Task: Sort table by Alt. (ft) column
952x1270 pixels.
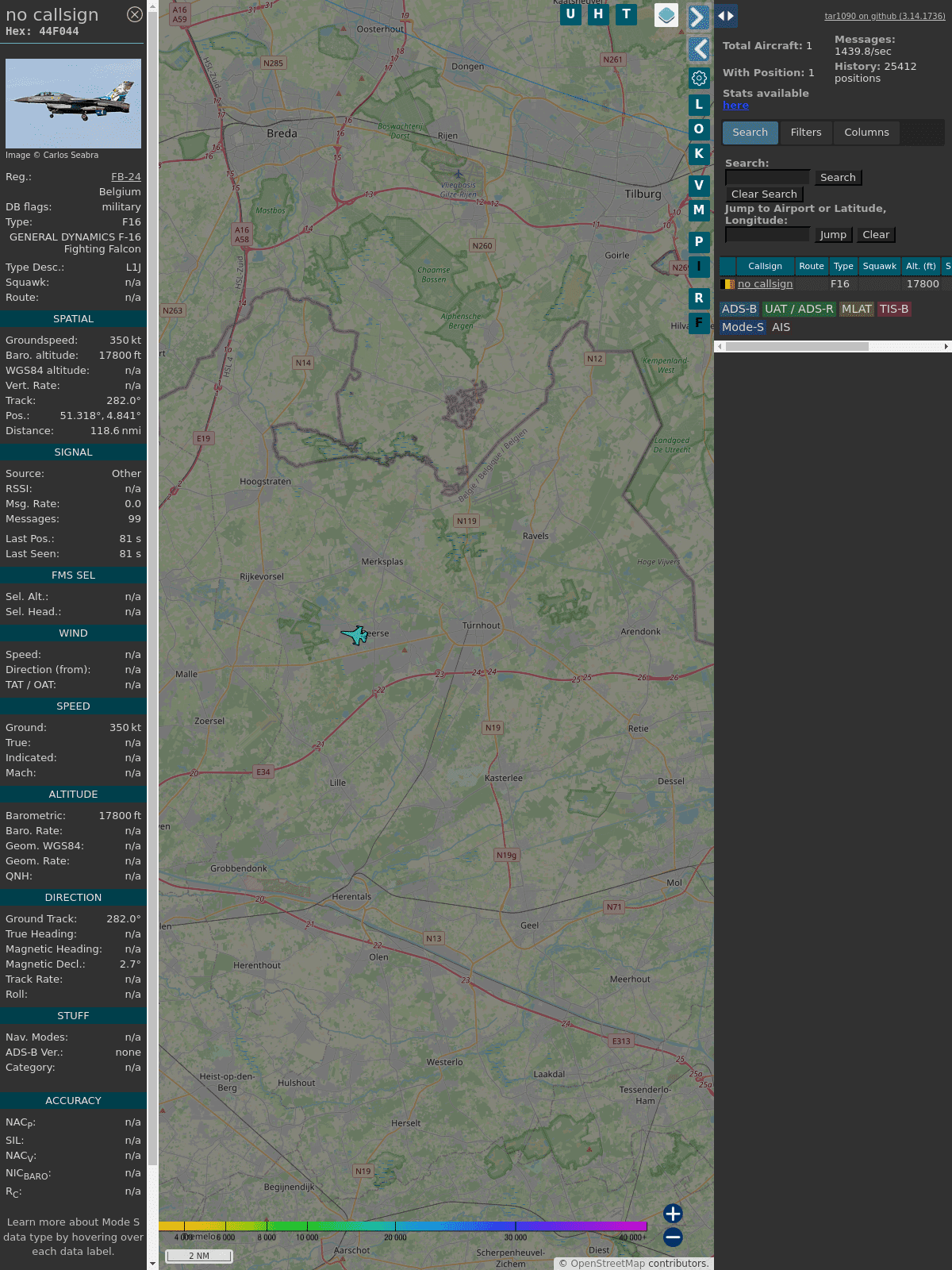Action: (921, 267)
